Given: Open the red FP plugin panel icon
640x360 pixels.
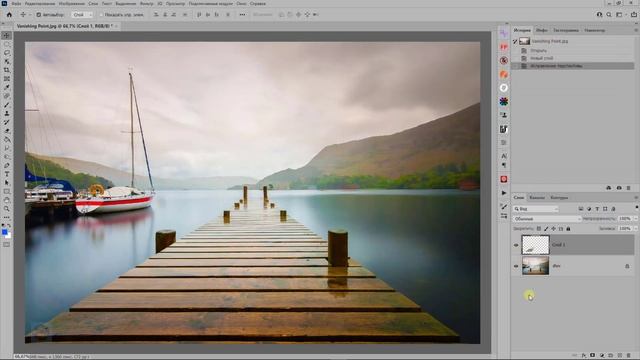Looking at the screenshot, I should coord(504,47).
